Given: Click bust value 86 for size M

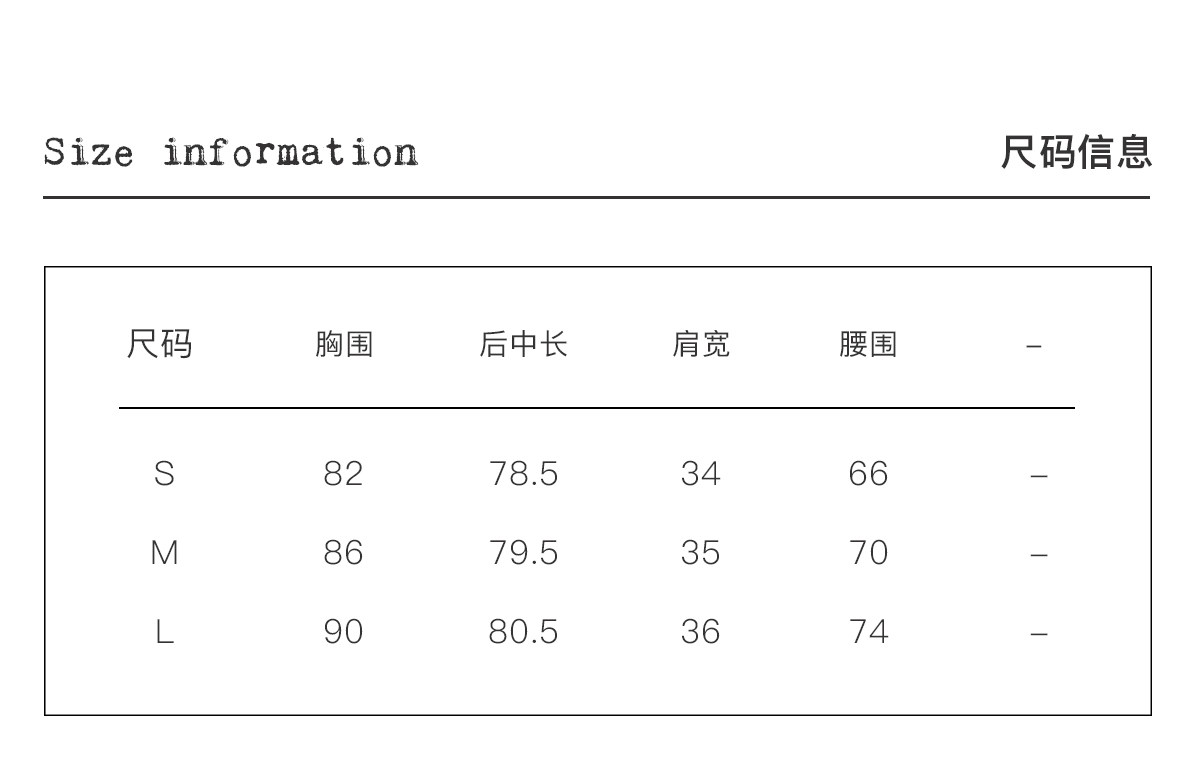Looking at the screenshot, I should click(x=343, y=552).
